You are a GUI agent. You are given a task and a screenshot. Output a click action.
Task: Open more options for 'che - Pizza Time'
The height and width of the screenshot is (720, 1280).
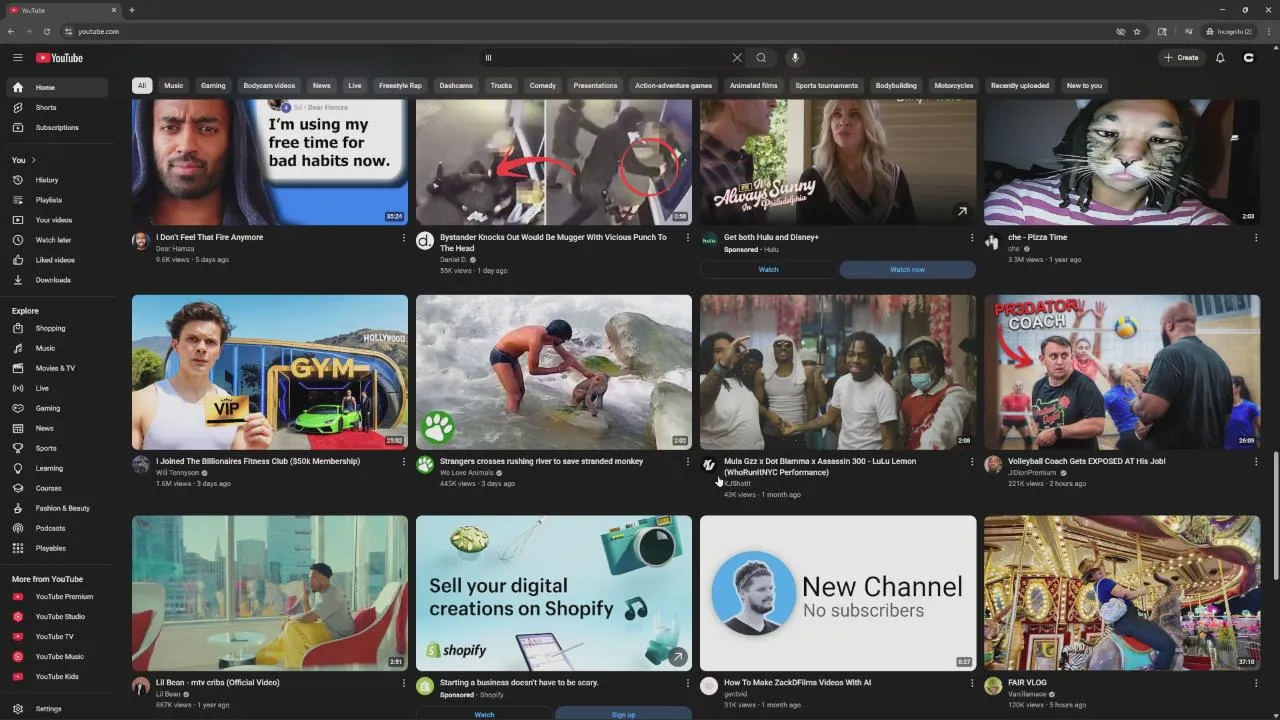pyautogui.click(x=1256, y=238)
